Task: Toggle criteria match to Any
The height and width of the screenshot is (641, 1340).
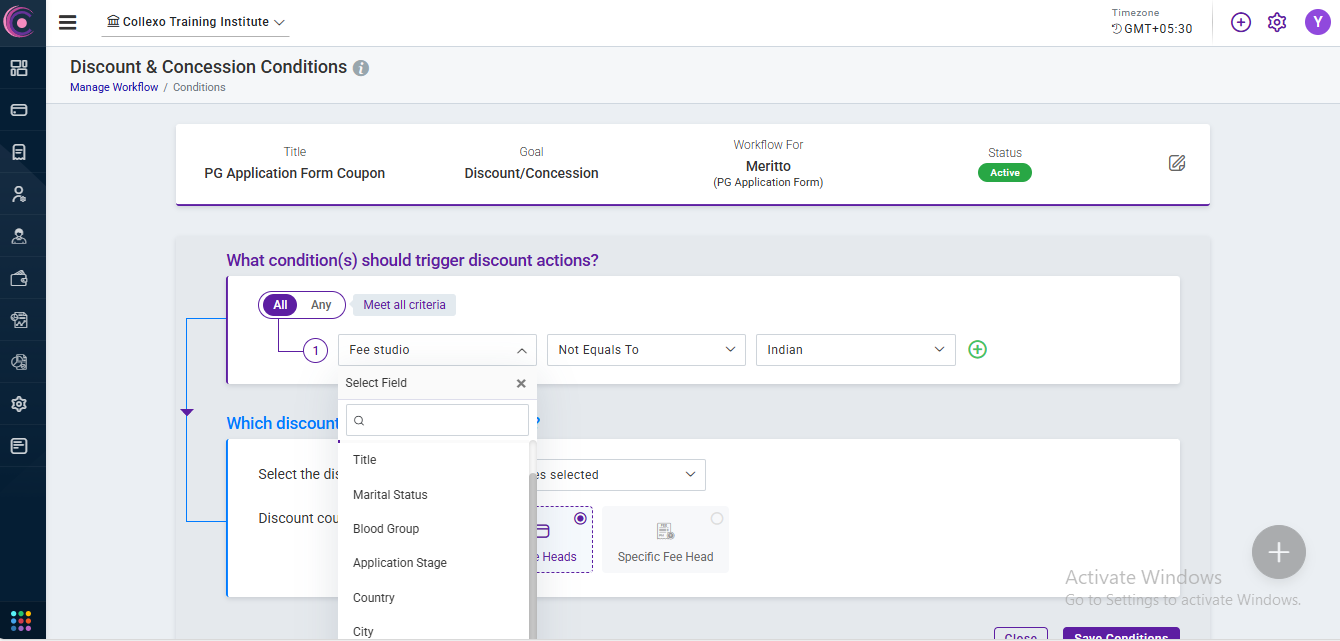Action: pyautogui.click(x=321, y=305)
